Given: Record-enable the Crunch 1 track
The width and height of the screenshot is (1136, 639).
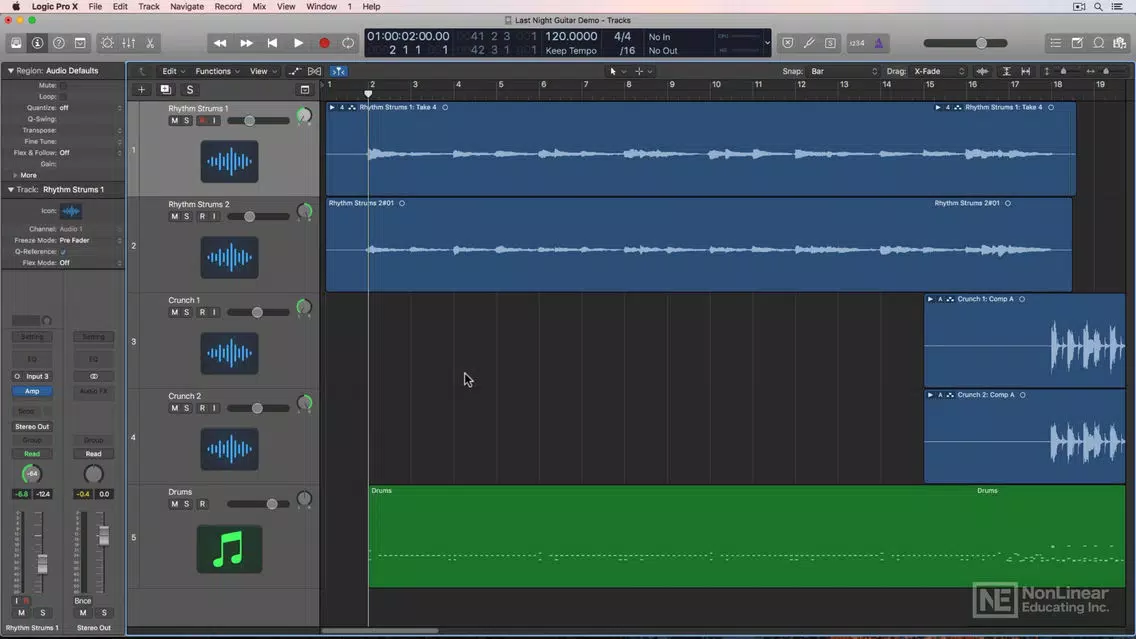Looking at the screenshot, I should point(202,312).
